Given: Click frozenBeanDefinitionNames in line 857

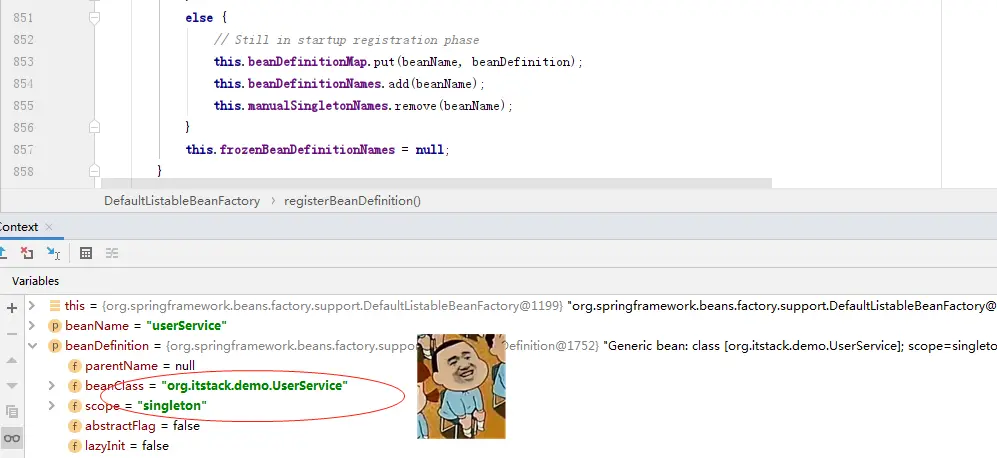Looking at the screenshot, I should [306, 149].
